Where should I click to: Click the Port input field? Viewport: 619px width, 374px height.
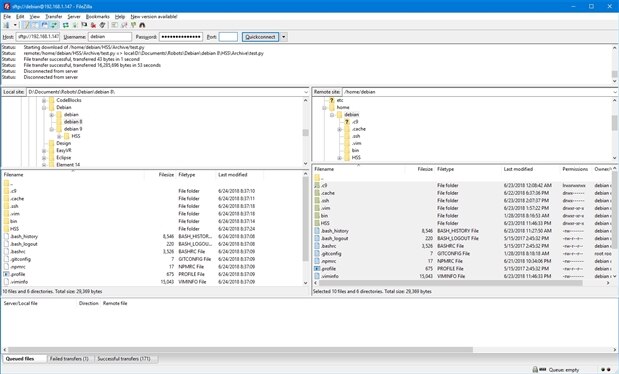click(x=228, y=37)
